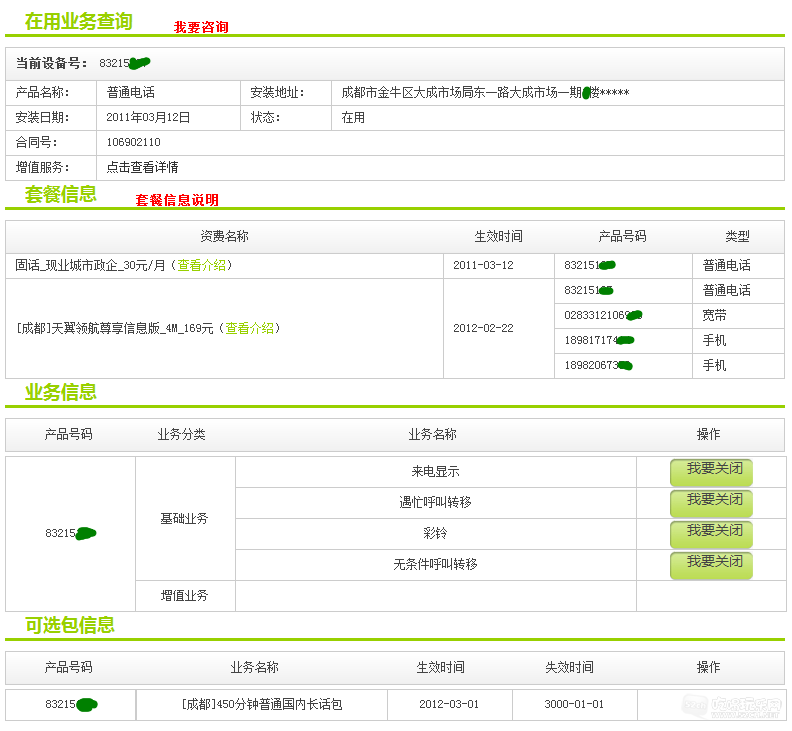The height and width of the screenshot is (731, 792).
Task: Select the contract number 106902110
Action: (x=133, y=142)
